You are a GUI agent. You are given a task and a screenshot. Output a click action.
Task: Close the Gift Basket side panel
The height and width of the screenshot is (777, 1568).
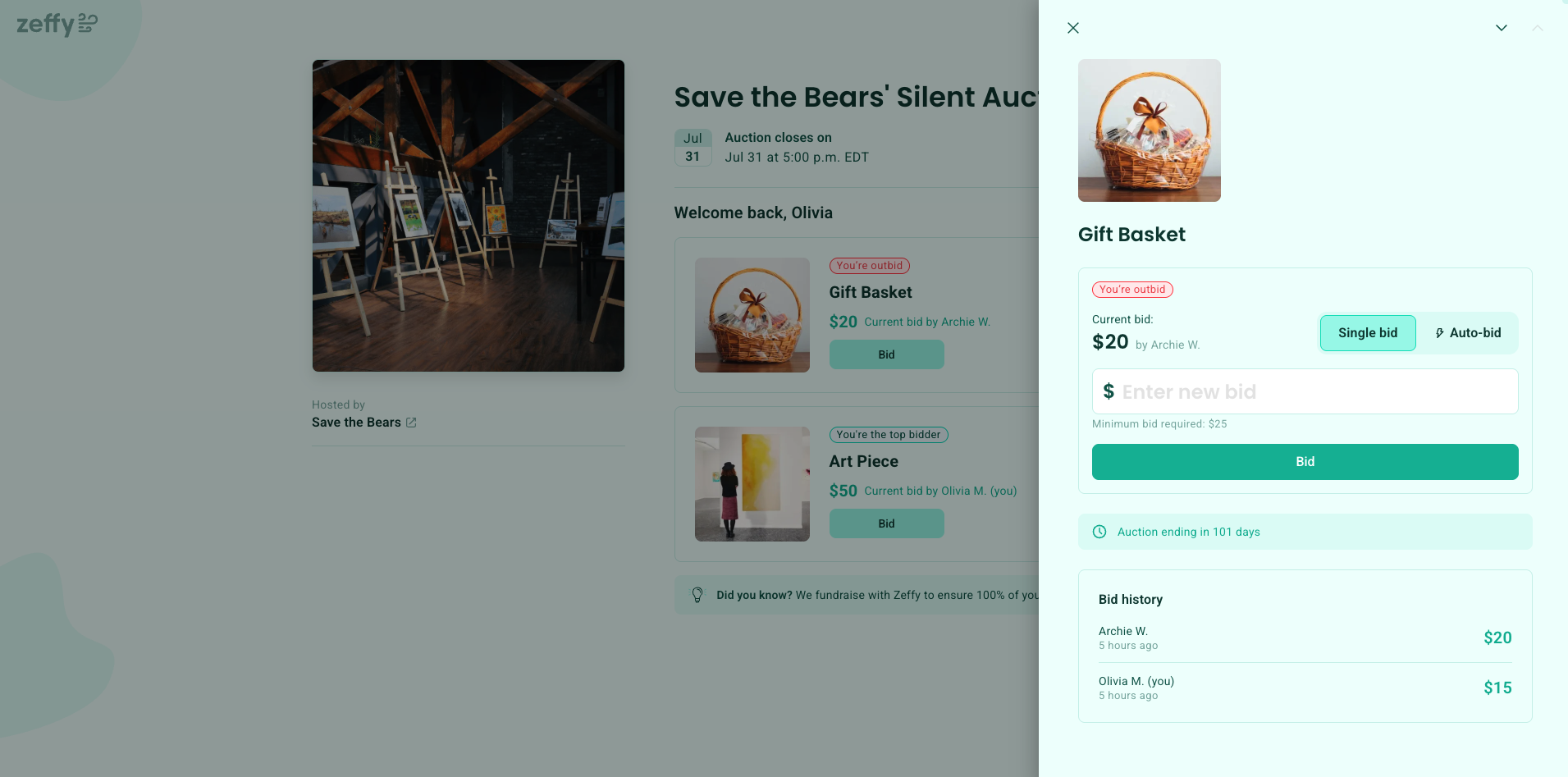click(1072, 28)
